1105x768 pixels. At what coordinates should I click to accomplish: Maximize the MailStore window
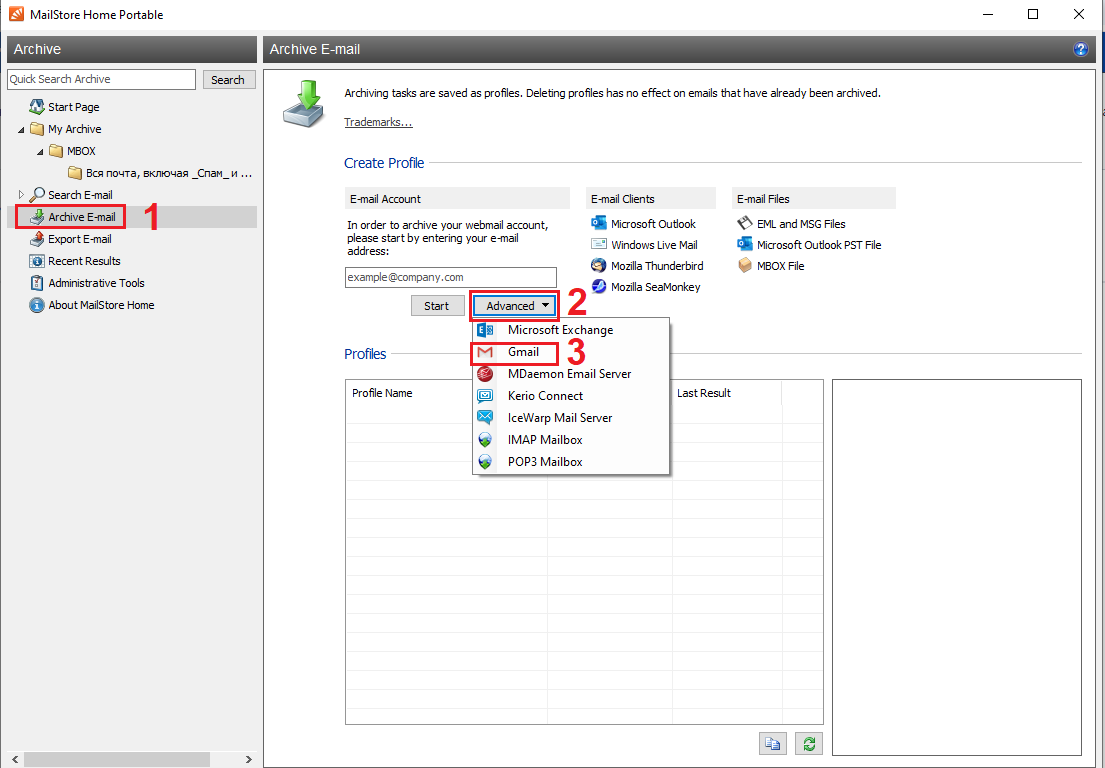click(1032, 14)
